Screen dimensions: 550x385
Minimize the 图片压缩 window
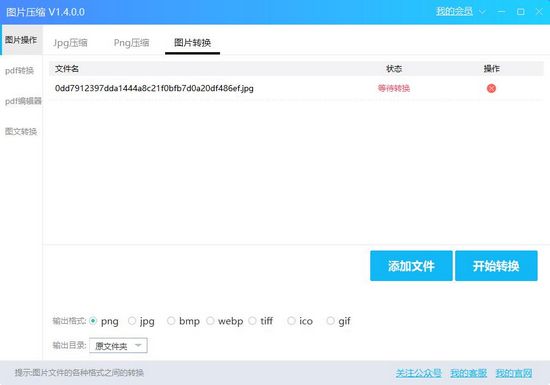pyautogui.click(x=502, y=12)
